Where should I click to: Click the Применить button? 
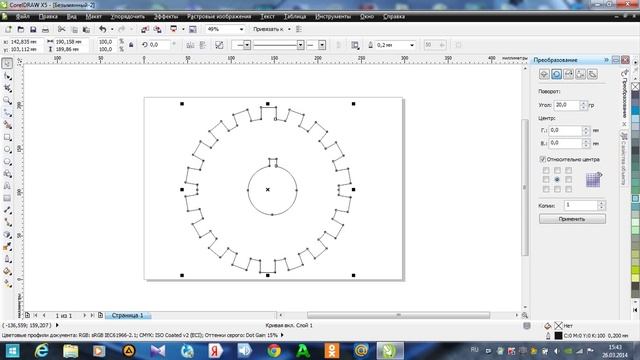point(572,219)
